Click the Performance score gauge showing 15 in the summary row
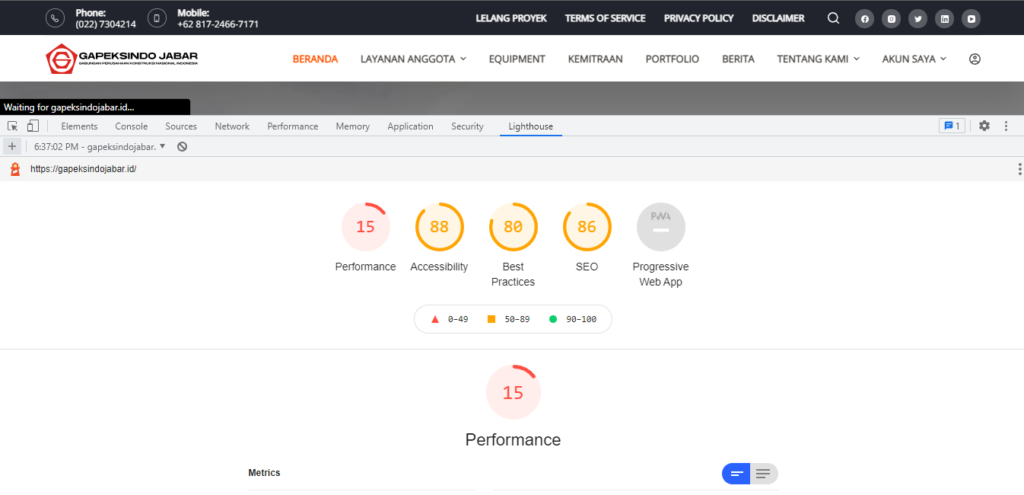The height and width of the screenshot is (495, 1024). (365, 227)
